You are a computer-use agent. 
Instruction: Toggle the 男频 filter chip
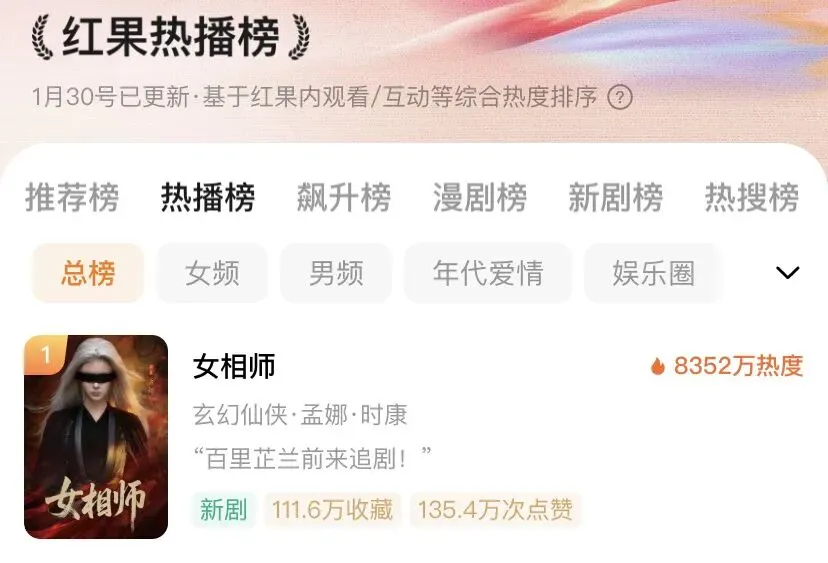pyautogui.click(x=336, y=273)
